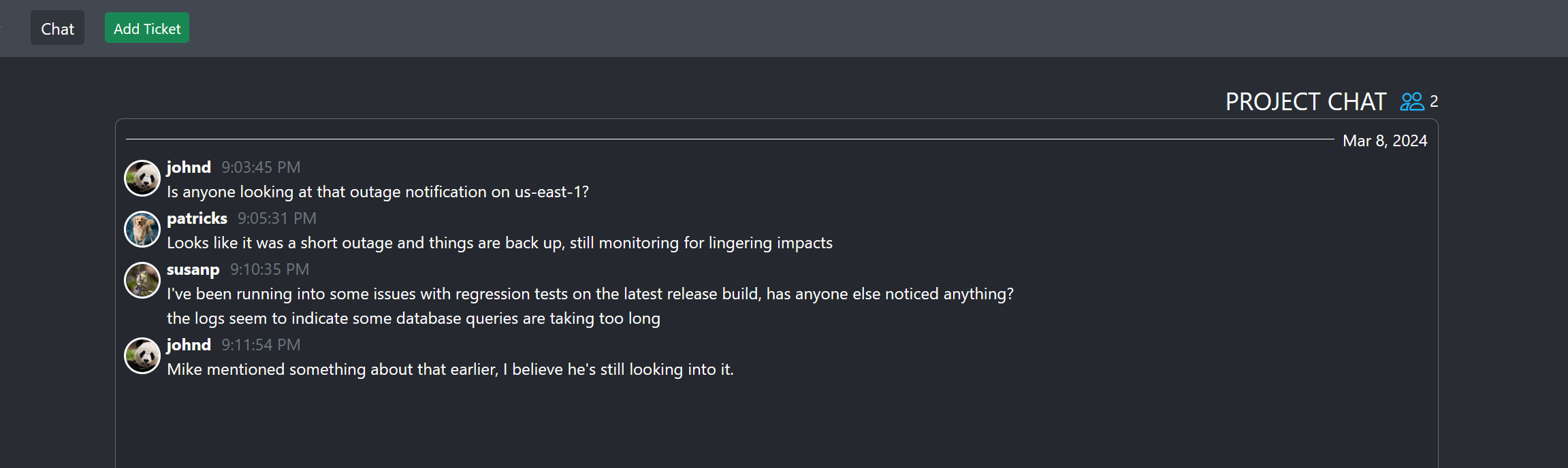
Task: Click the message about database queries taking too long
Action: [413, 318]
